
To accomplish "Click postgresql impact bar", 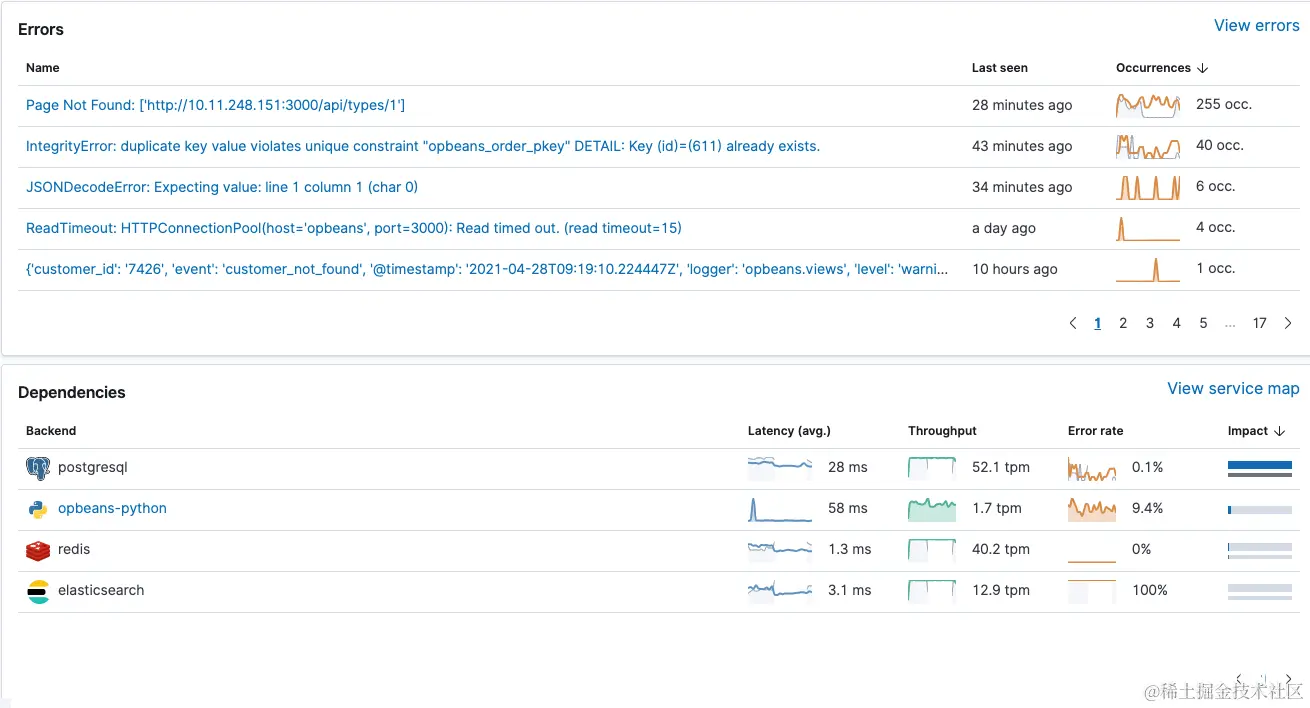I will pos(1260,468).
